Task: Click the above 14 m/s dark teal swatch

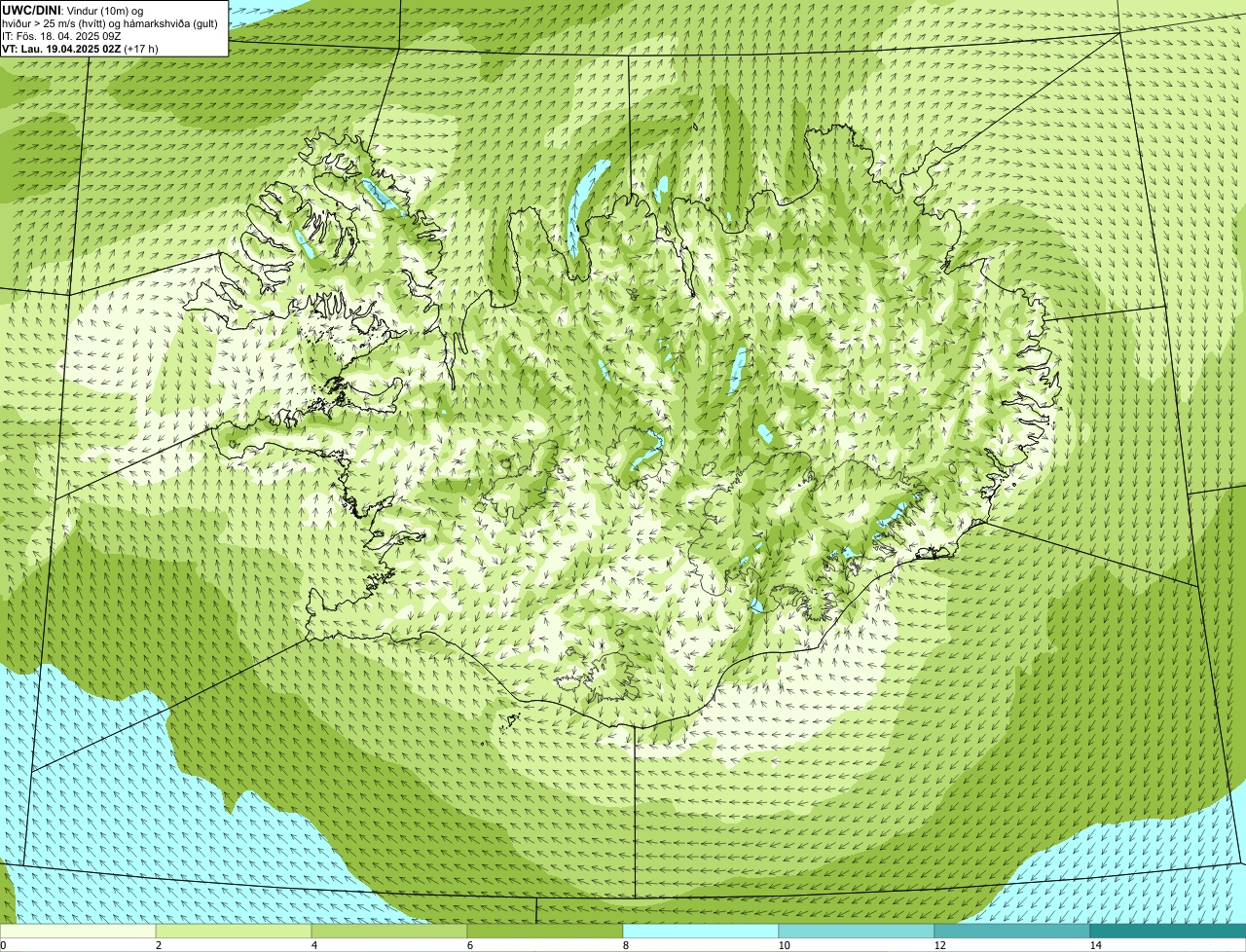Action: [1168, 931]
